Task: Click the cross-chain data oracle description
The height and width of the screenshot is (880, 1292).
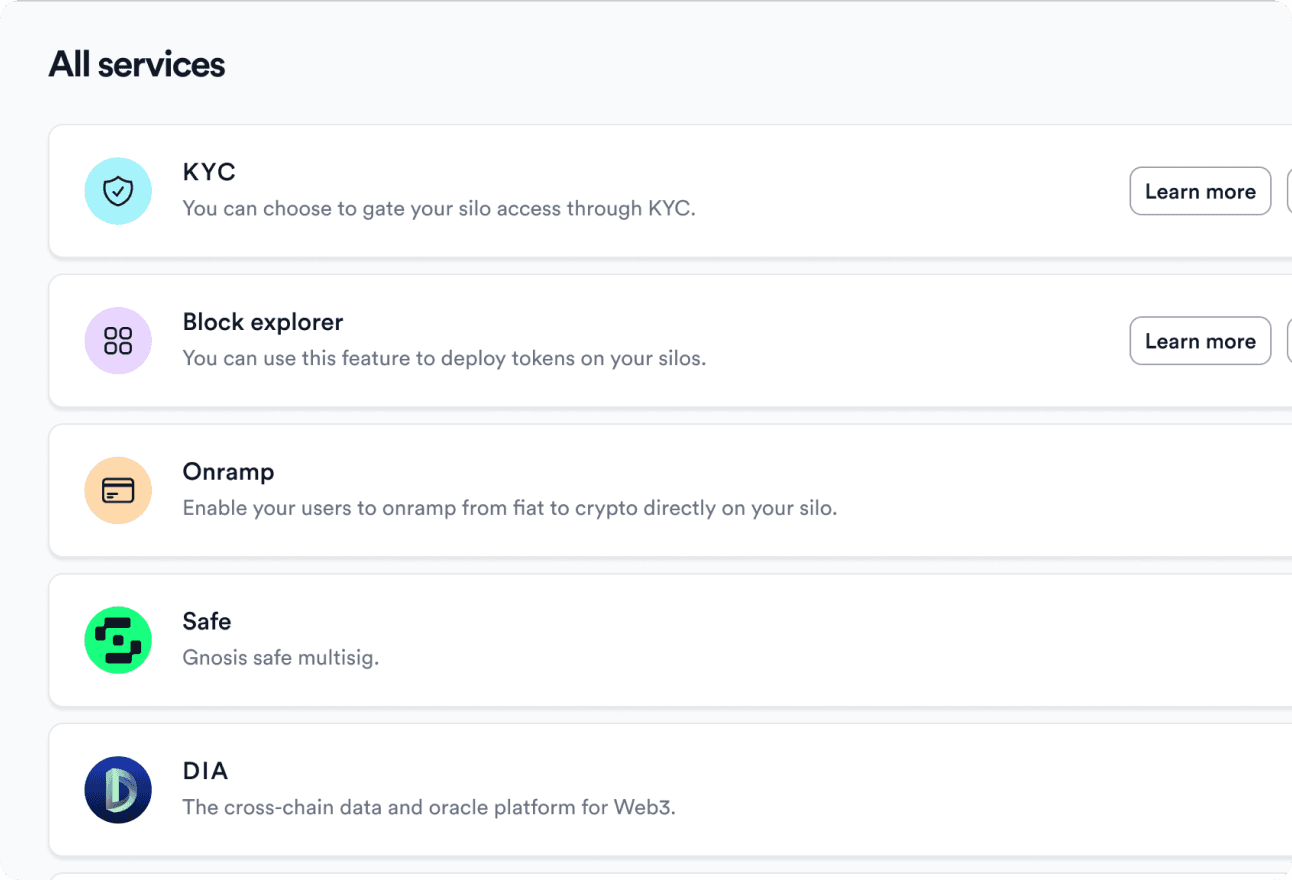Action: (x=429, y=807)
